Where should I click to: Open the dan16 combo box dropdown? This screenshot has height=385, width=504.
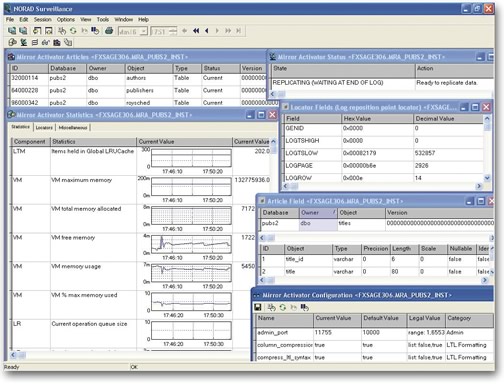143,31
